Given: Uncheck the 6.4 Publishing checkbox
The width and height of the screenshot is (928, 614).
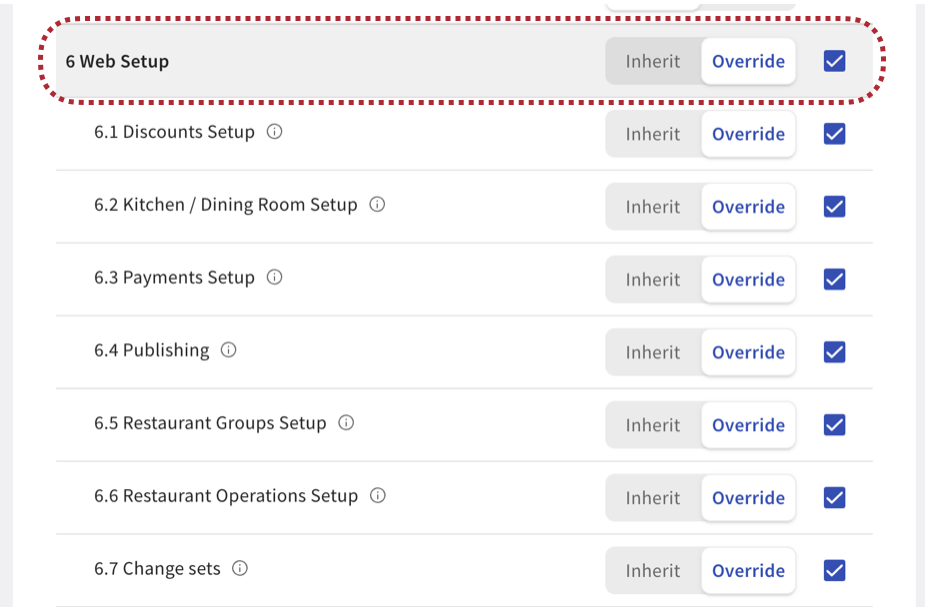Looking at the screenshot, I should (834, 352).
